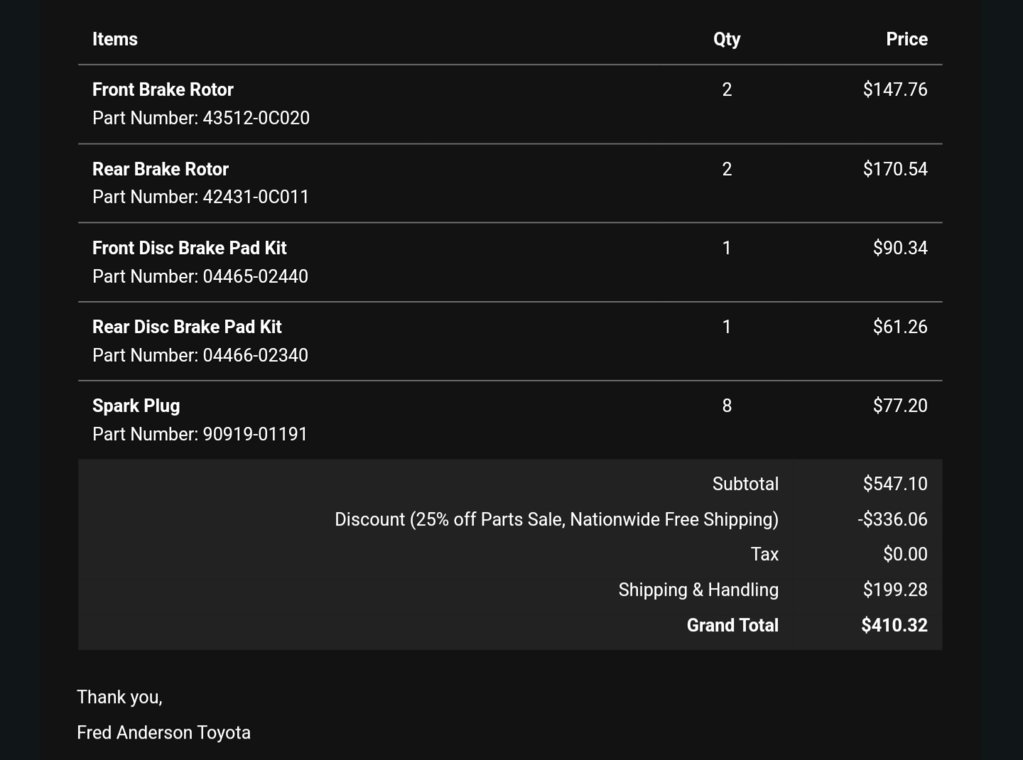This screenshot has height=760, width=1023.
Task: Select part number 04465-02440
Action: [x=255, y=277]
